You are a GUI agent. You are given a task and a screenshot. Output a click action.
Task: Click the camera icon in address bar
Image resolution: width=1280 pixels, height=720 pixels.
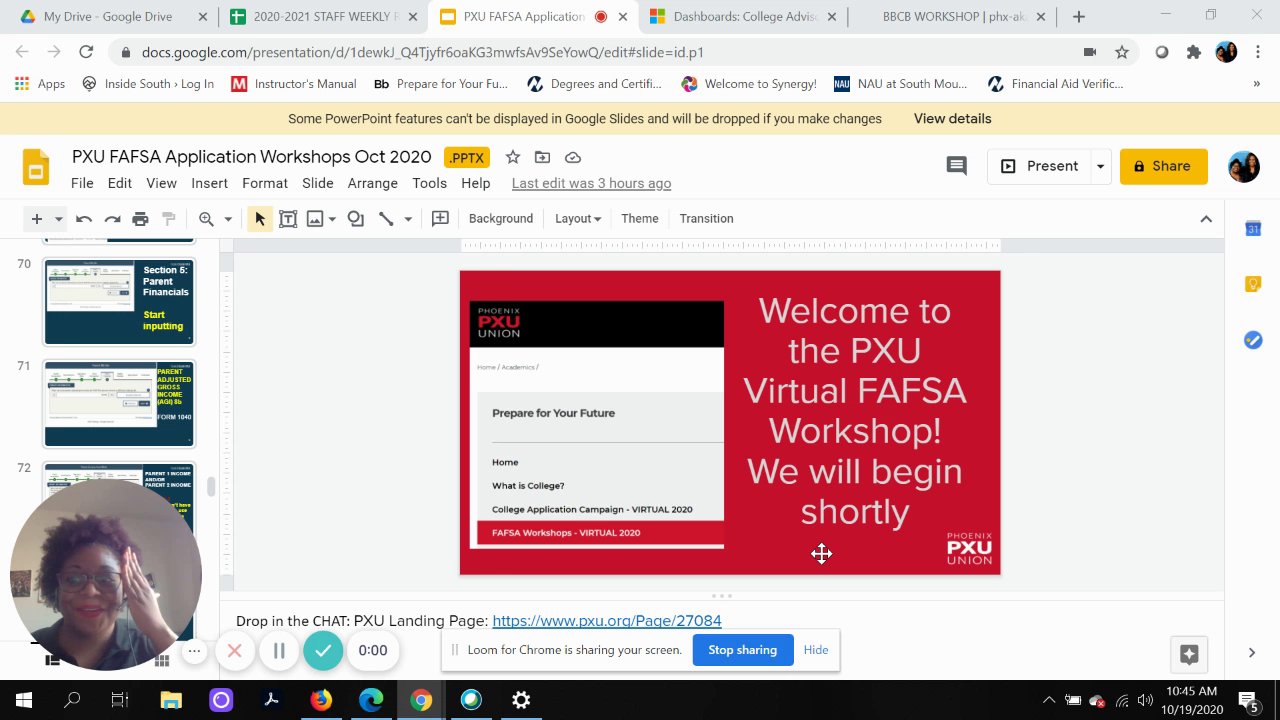[1090, 52]
